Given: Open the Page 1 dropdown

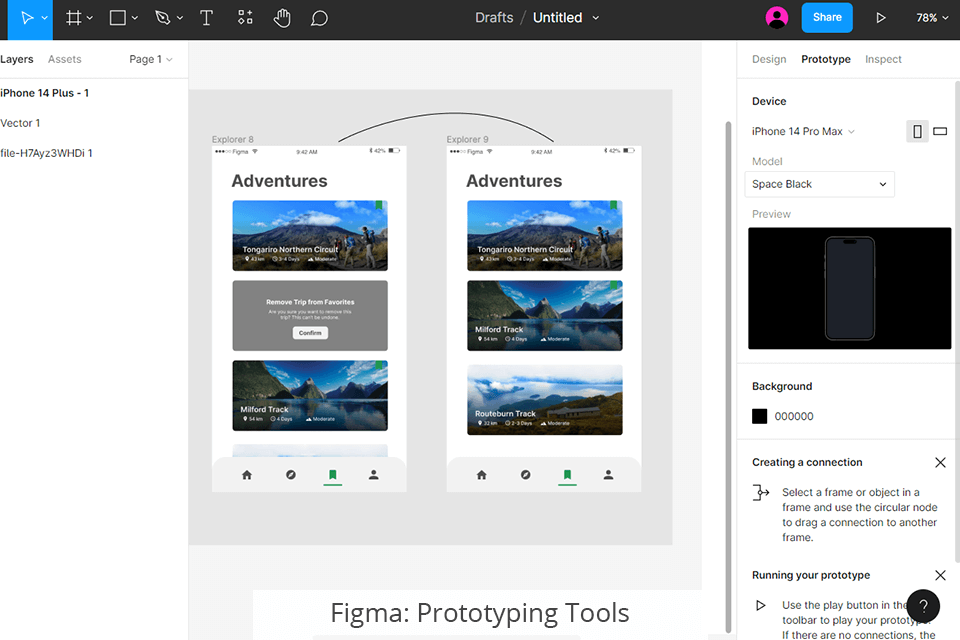Looking at the screenshot, I should (x=151, y=59).
